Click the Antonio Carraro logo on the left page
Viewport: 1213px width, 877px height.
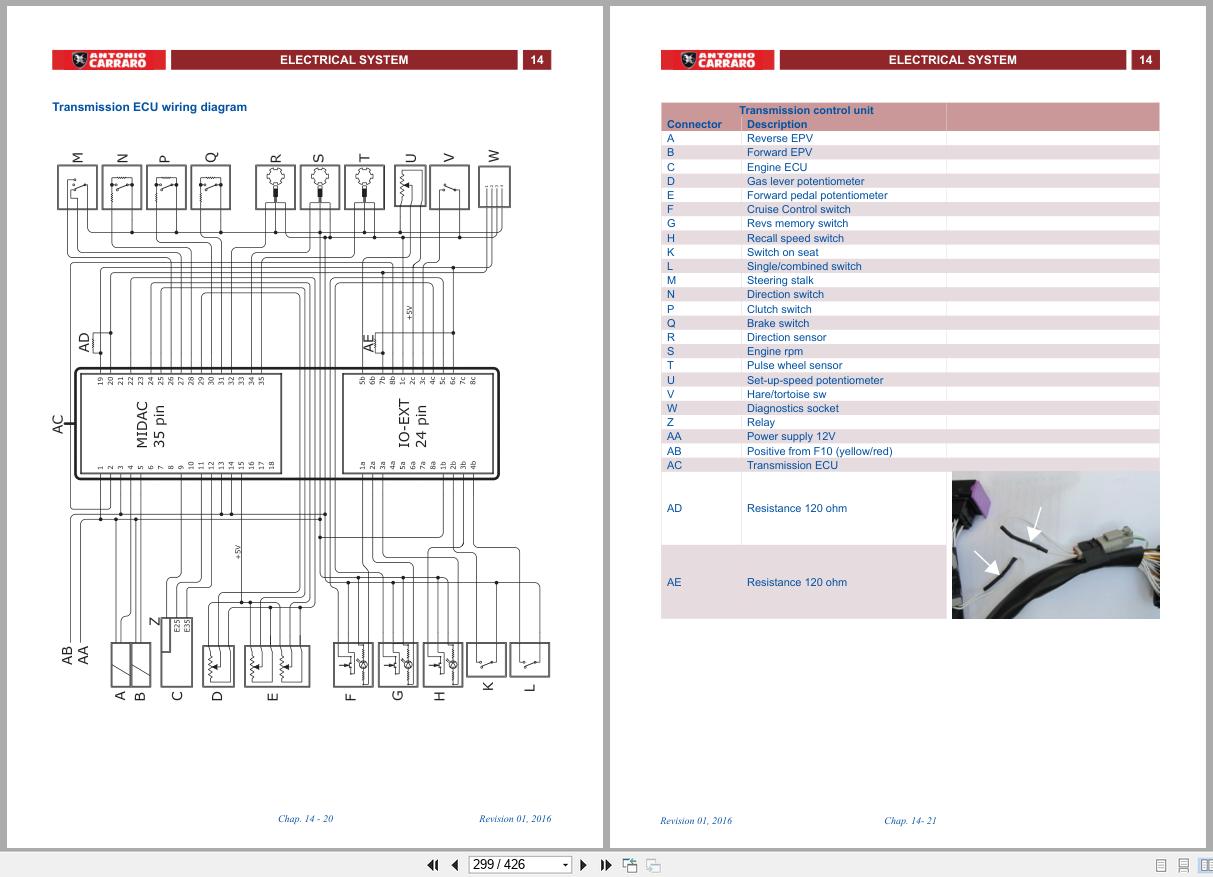(109, 60)
